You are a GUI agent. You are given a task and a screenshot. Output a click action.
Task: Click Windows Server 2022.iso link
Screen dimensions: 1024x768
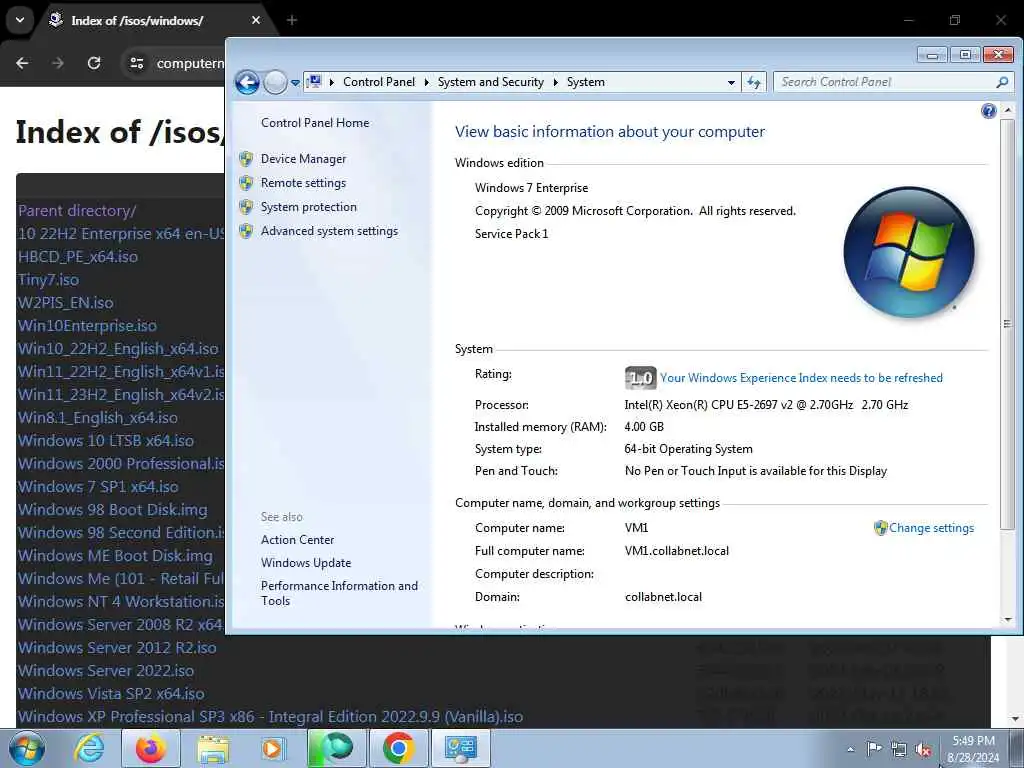click(106, 670)
